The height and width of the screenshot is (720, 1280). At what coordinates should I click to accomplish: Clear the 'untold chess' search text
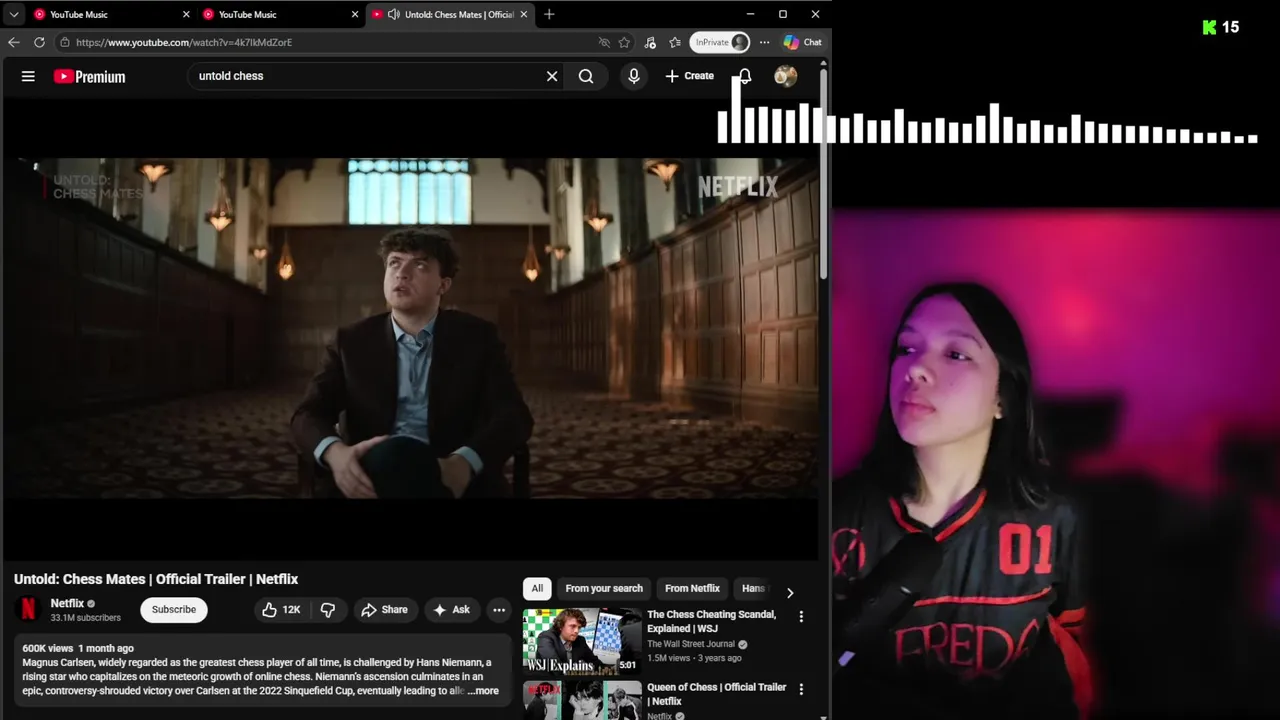[x=552, y=76]
